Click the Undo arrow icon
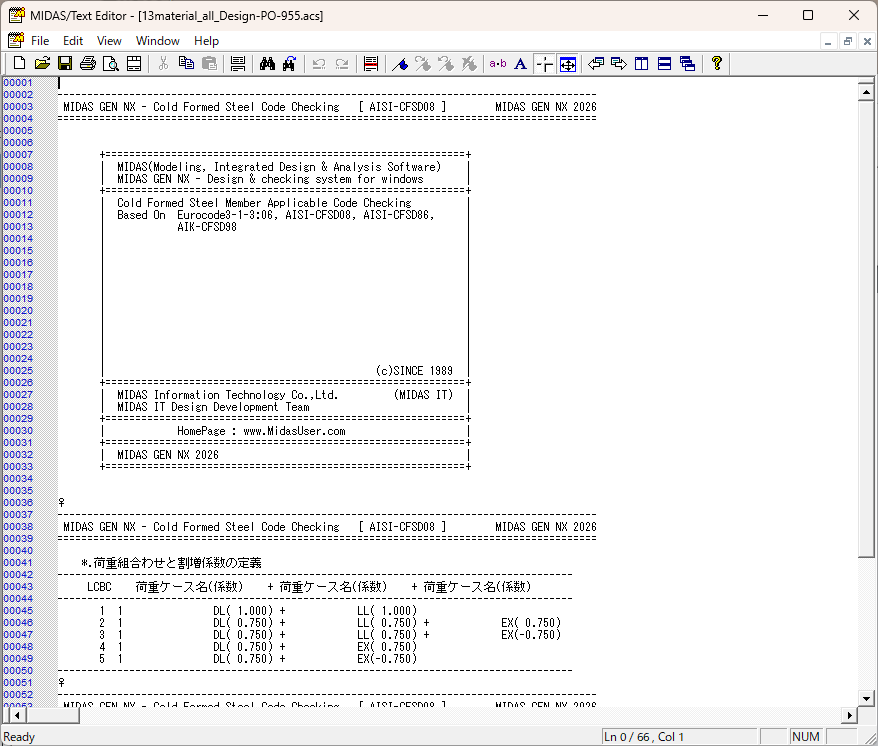This screenshot has width=878, height=746. point(319,64)
